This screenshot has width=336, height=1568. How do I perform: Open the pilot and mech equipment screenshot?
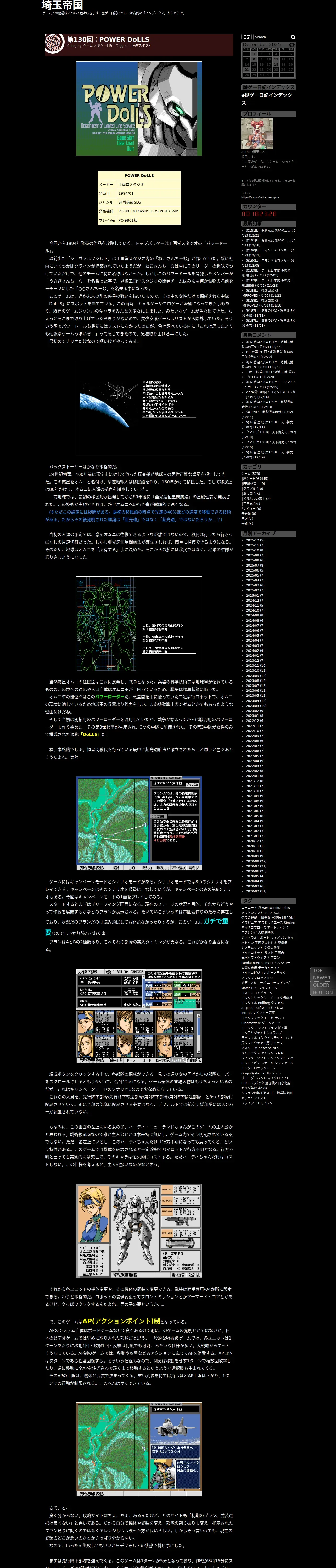pyautogui.click(x=139, y=1231)
